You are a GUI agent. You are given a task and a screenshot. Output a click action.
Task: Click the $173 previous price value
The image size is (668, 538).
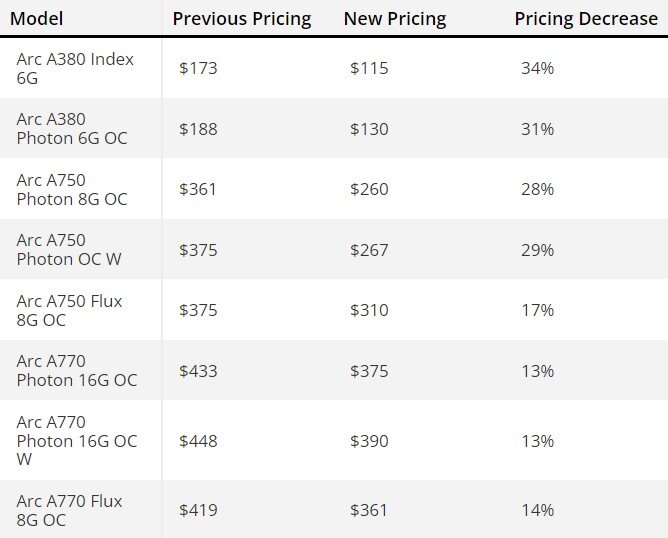(x=198, y=68)
